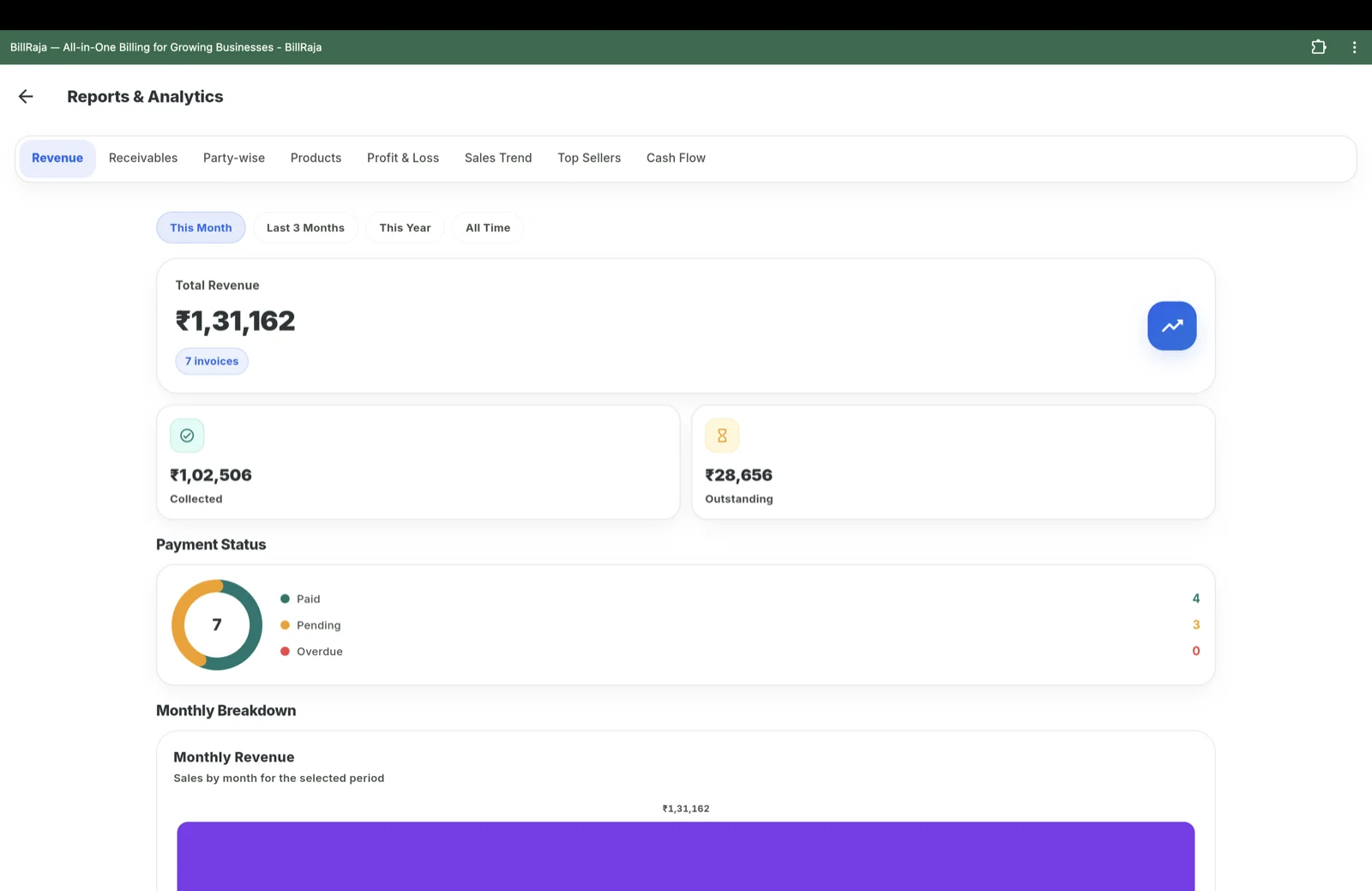The height and width of the screenshot is (891, 1372).
Task: Switch to the Products tab
Action: 316,159
